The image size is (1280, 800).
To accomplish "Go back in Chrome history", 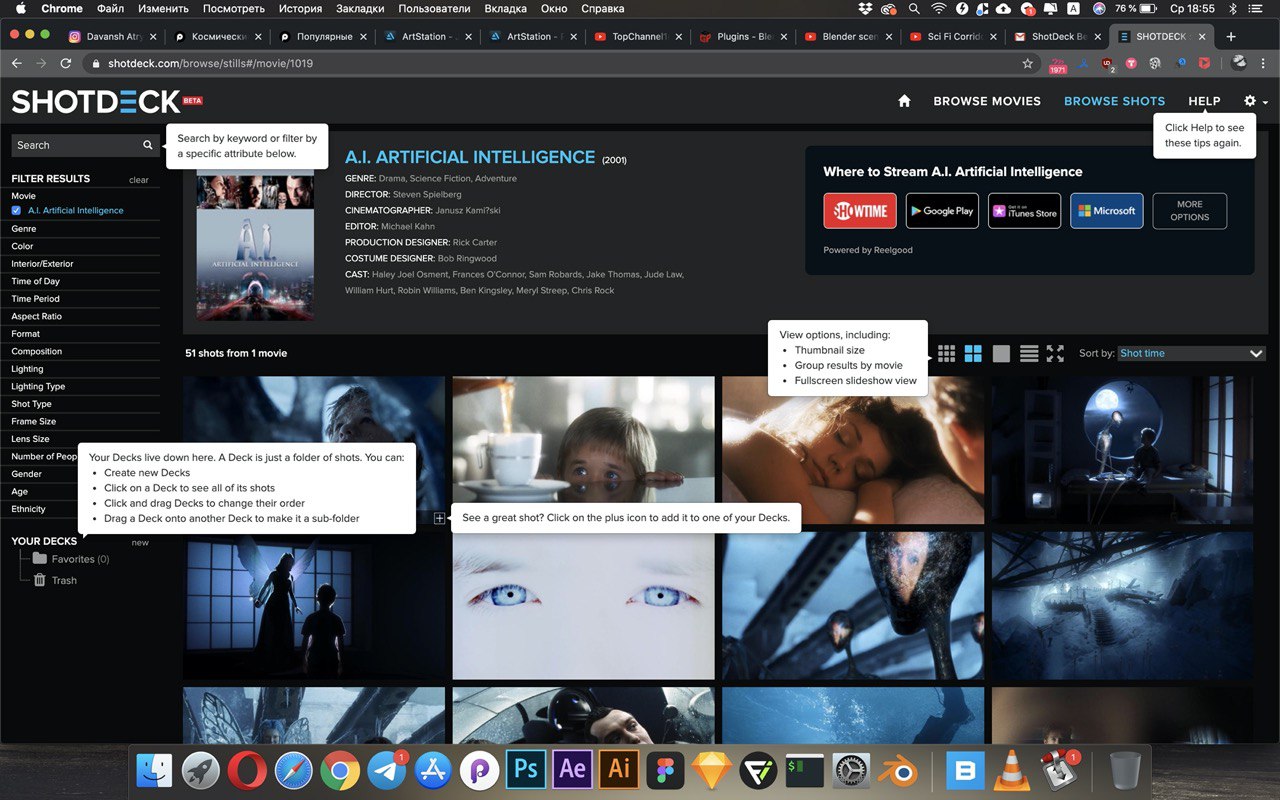I will pos(17,63).
